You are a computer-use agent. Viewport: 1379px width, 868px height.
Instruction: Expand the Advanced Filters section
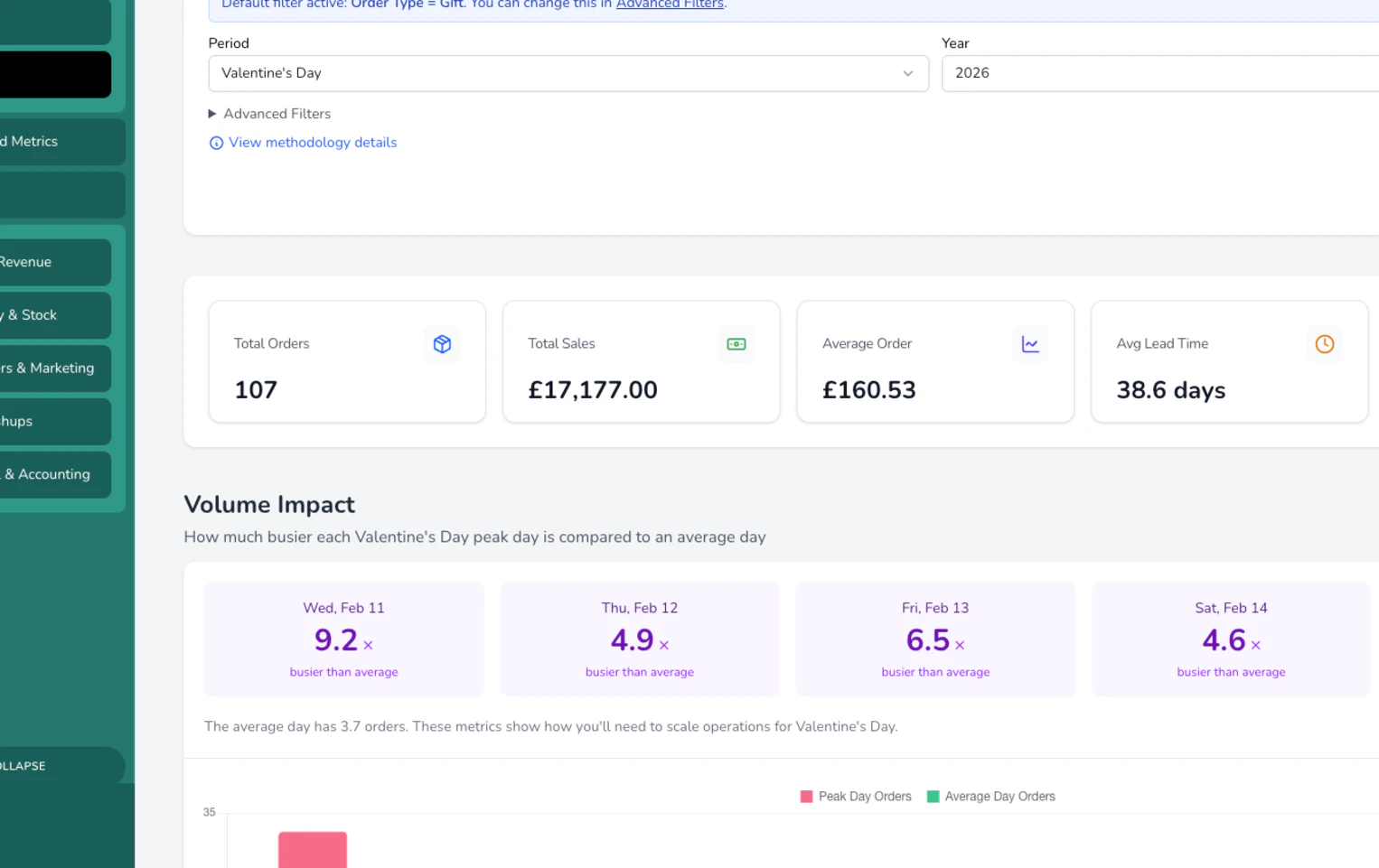[x=269, y=114]
